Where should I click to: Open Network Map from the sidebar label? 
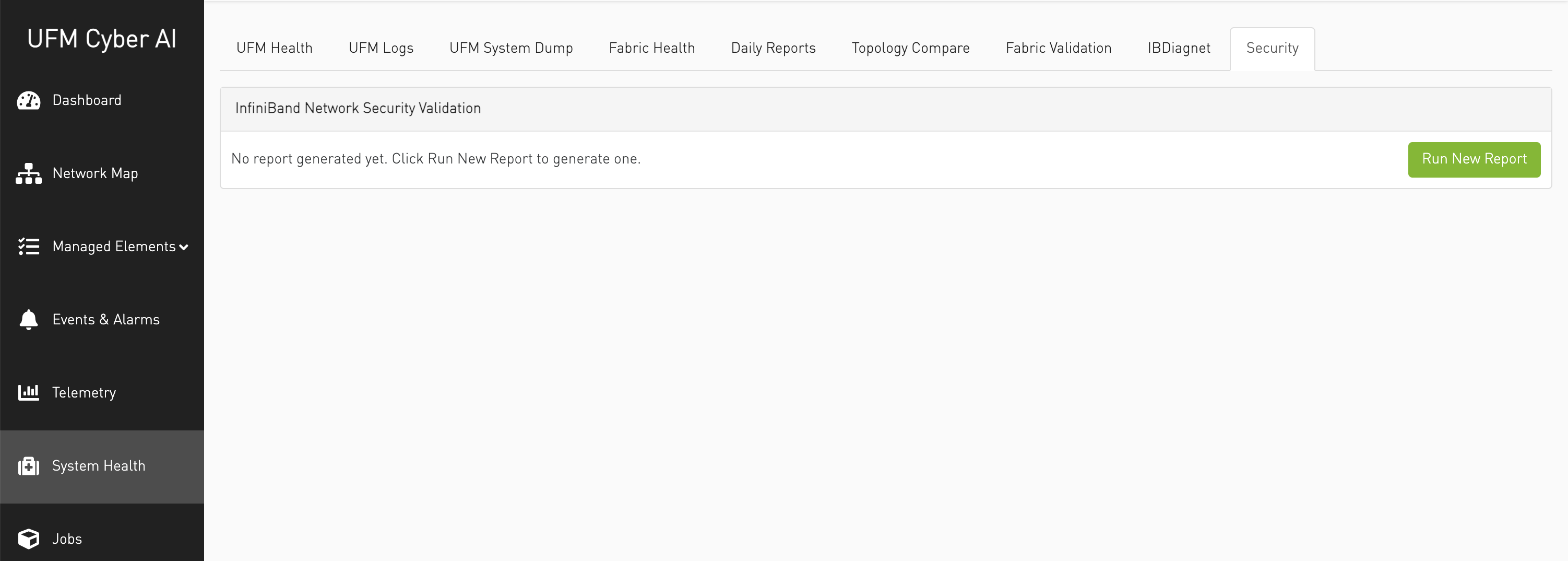point(96,173)
